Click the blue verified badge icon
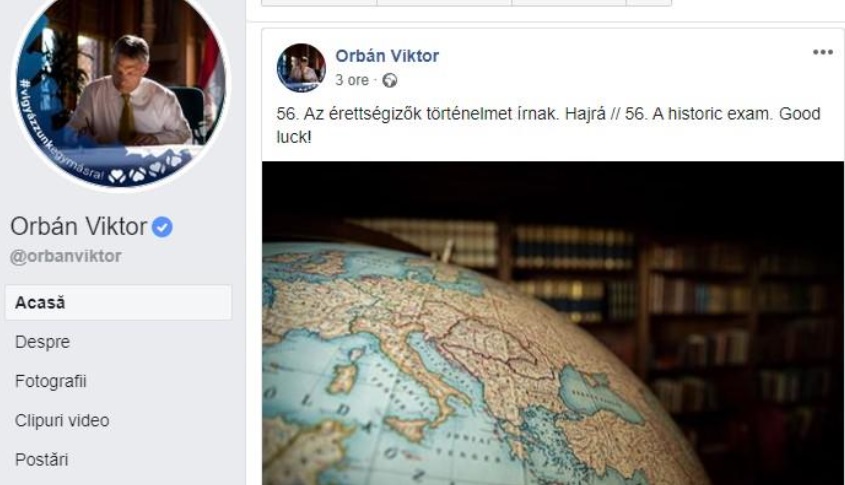The width and height of the screenshot is (845, 485). click(162, 227)
